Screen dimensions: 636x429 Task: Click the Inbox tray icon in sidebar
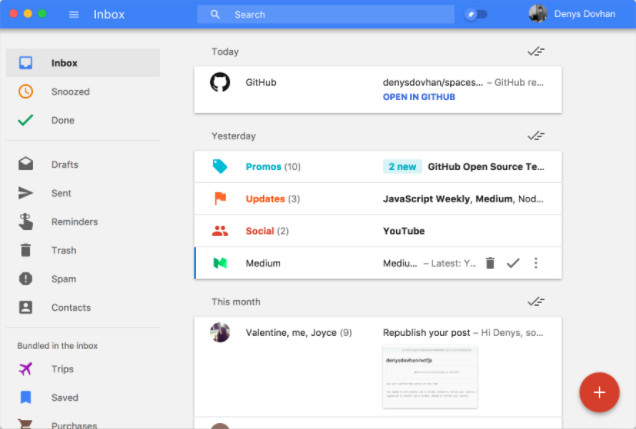tap(26, 63)
